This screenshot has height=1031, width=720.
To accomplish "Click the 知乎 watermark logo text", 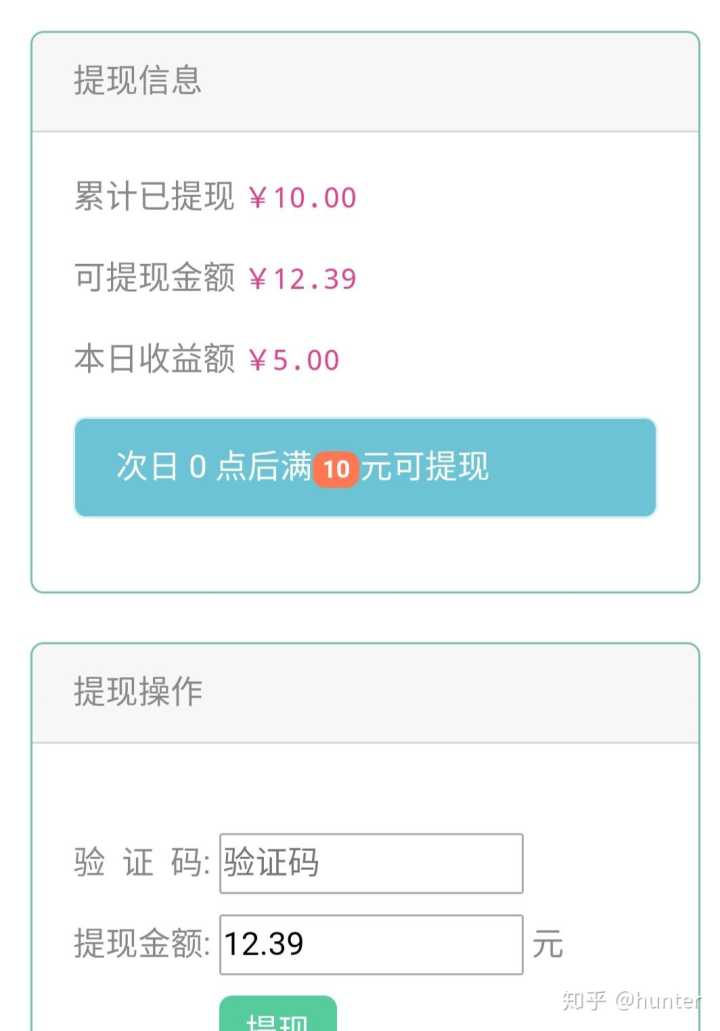I will pyautogui.click(x=584, y=1000).
